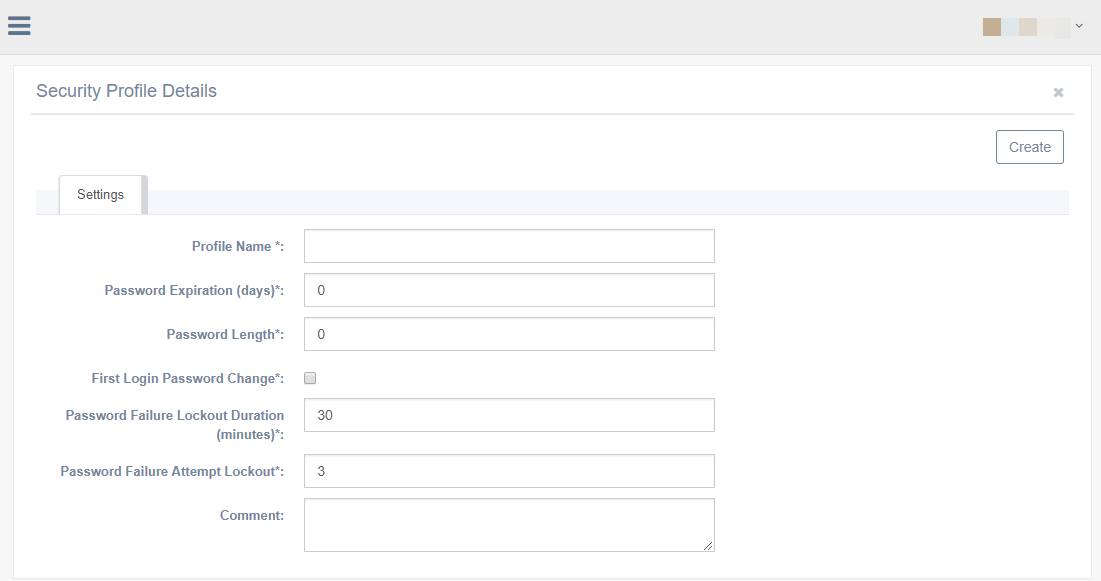Click into the Password Expiration days field
Screen dimensions: 1101x581
click(509, 290)
